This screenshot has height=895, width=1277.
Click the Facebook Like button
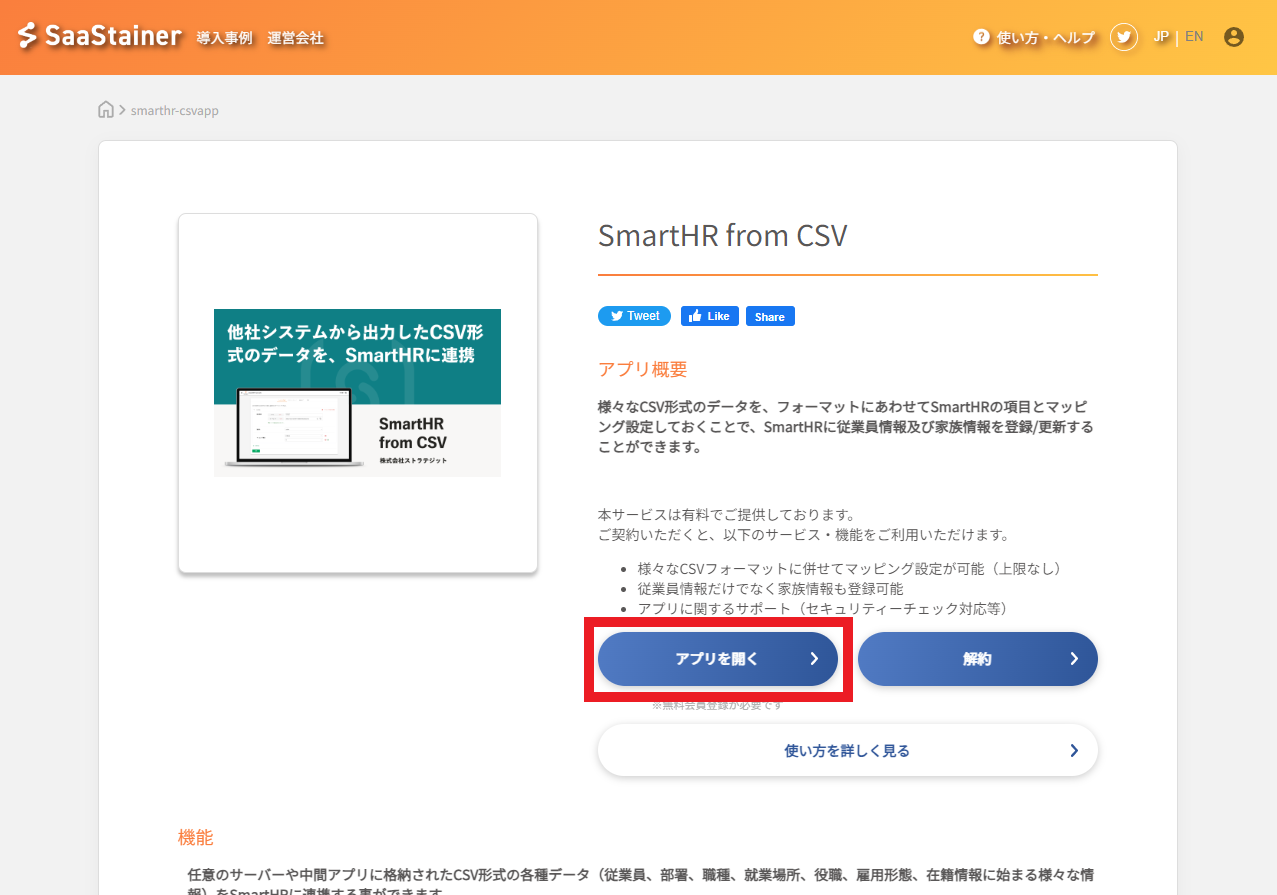tap(710, 316)
